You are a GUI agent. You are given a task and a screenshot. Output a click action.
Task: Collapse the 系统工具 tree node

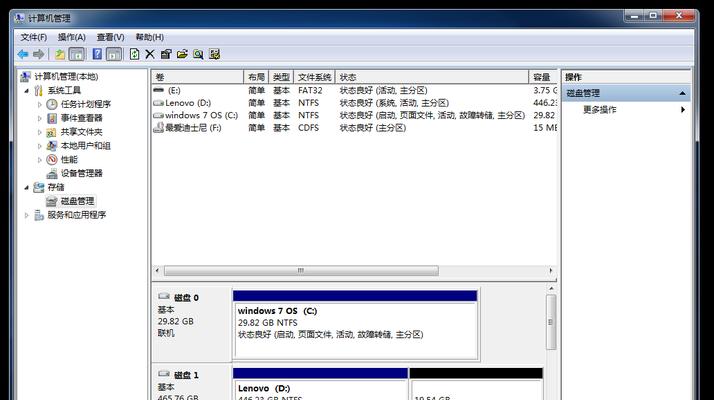coord(26,91)
